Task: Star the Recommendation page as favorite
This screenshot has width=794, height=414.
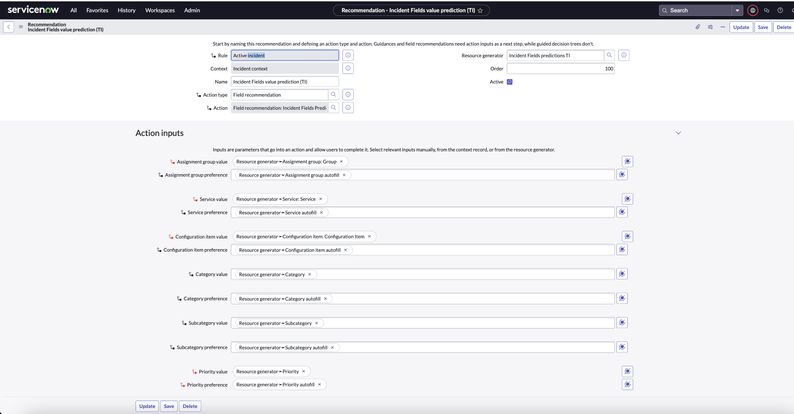Action: [481, 10]
